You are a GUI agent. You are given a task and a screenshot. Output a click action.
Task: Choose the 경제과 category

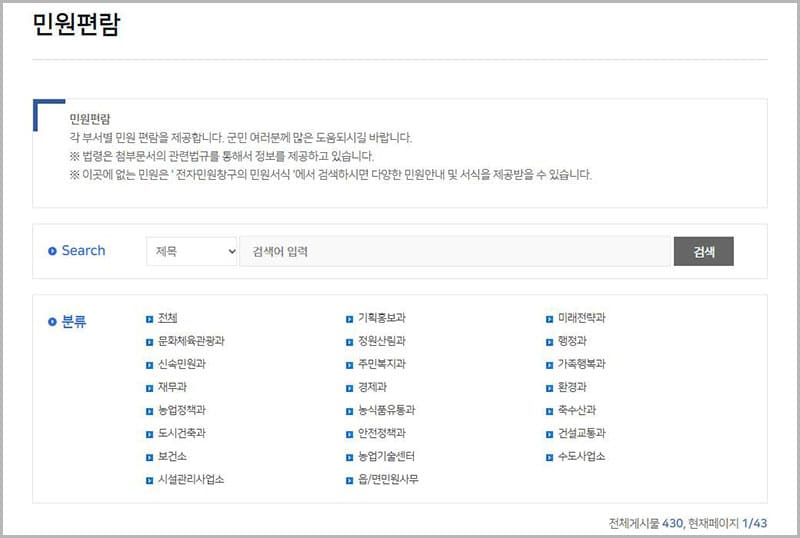[372, 387]
